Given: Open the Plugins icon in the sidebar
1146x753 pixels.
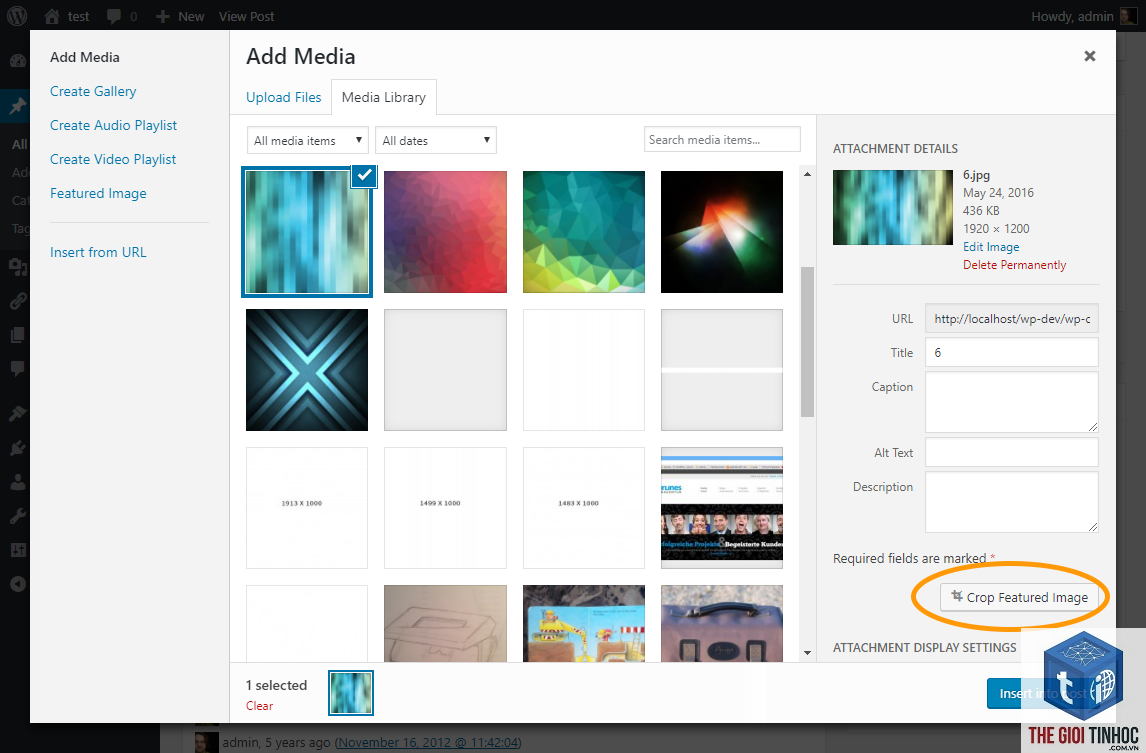Looking at the screenshot, I should [18, 448].
